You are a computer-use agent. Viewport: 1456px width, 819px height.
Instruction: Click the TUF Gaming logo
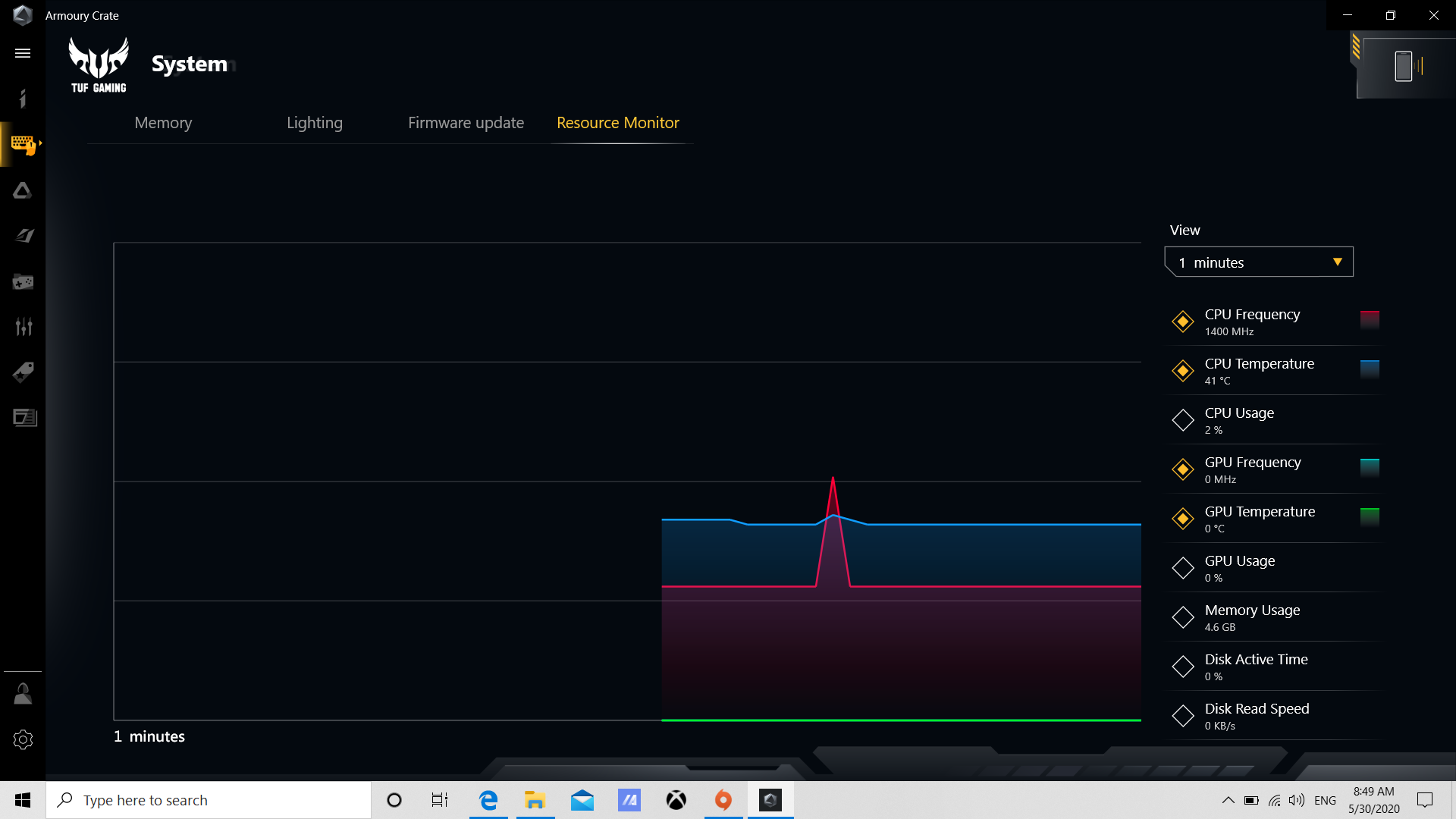99,65
